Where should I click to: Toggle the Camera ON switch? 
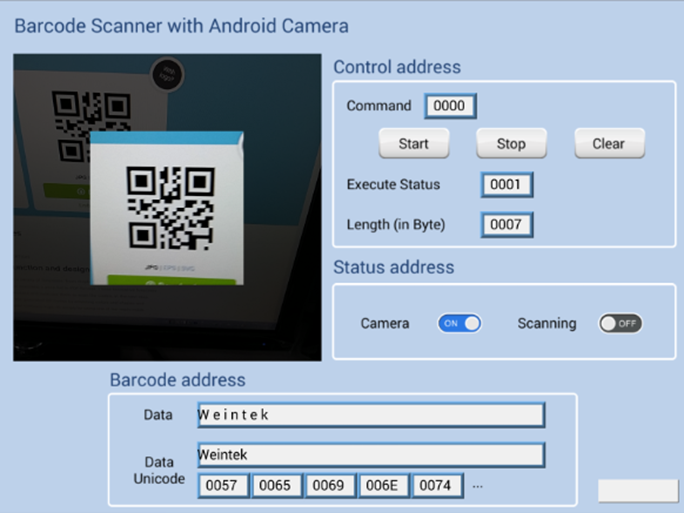459,323
